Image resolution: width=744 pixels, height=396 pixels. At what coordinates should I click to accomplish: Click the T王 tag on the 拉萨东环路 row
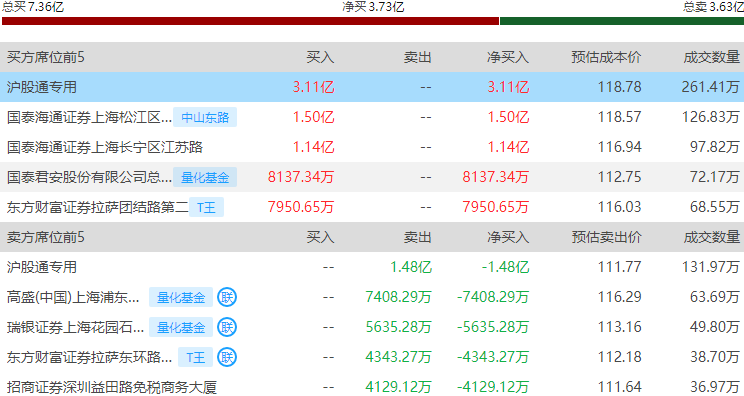(x=195, y=357)
